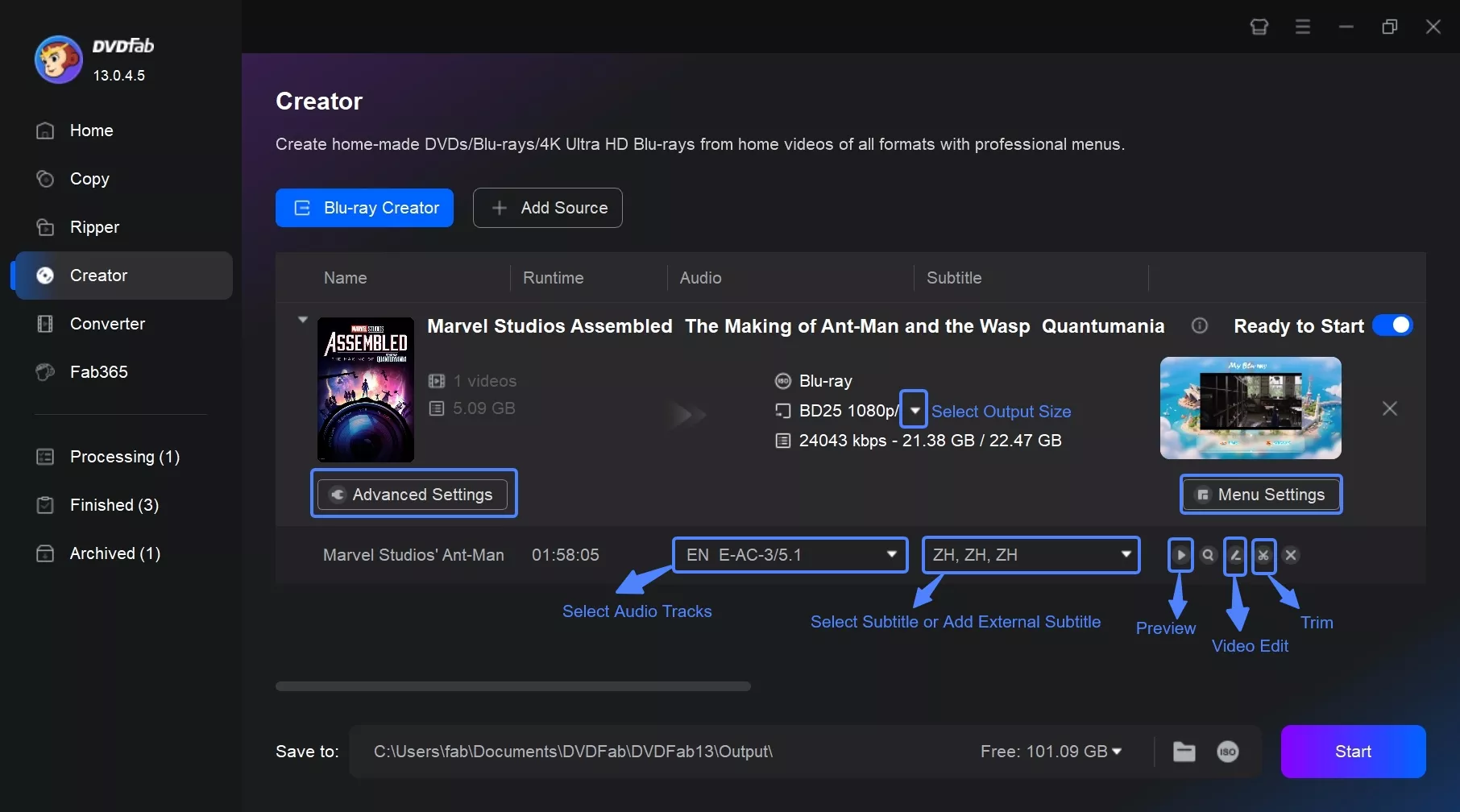
Task: Click the info icon beside the title name
Action: 1200,325
